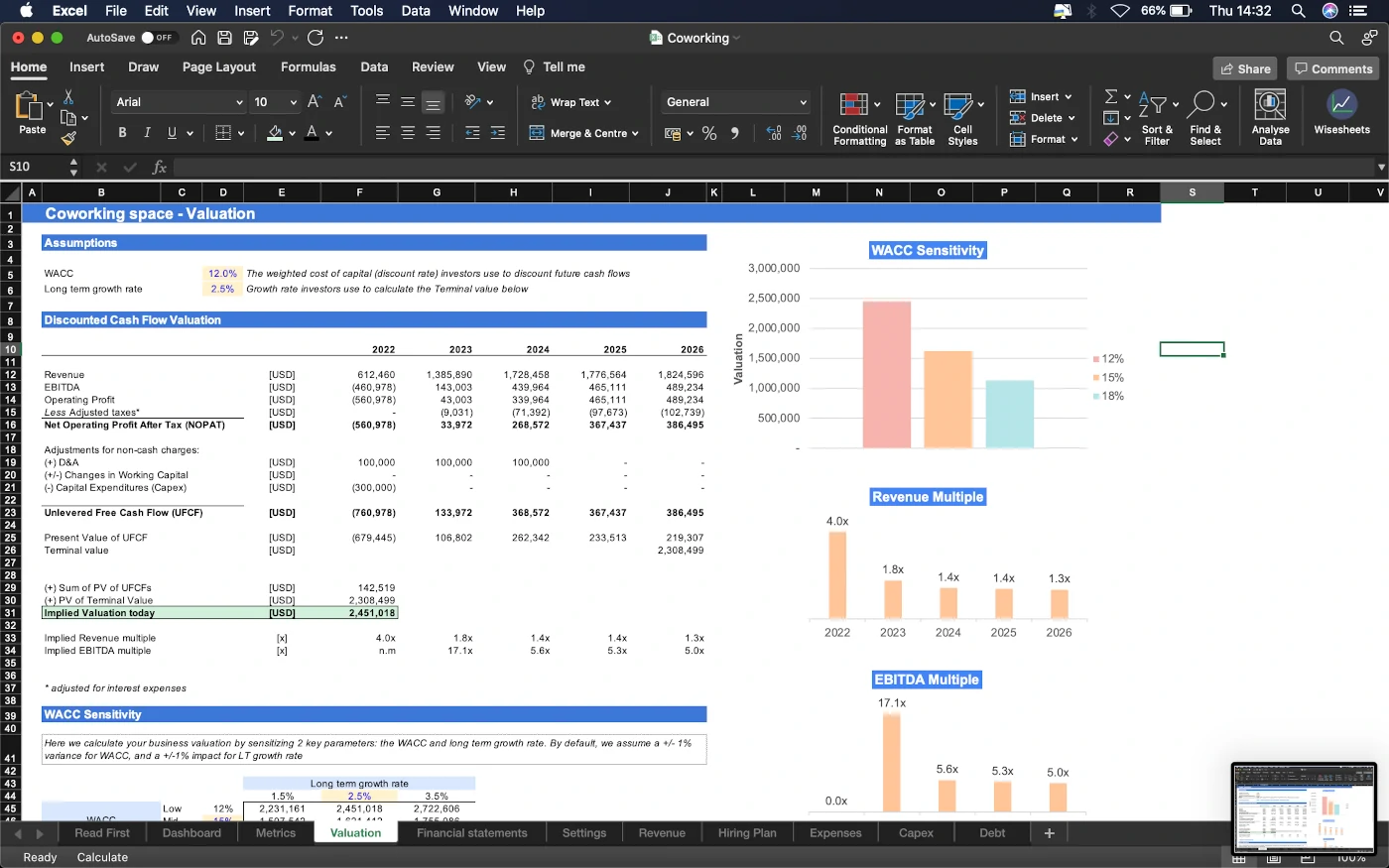Click the Save icon in title bar
Screen dimensions: 1389x868
pos(225,38)
